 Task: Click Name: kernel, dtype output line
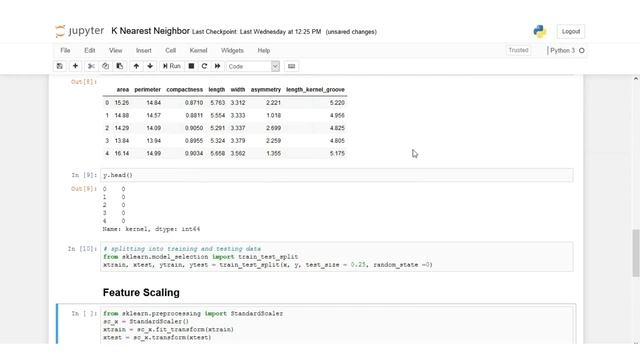coord(151,229)
